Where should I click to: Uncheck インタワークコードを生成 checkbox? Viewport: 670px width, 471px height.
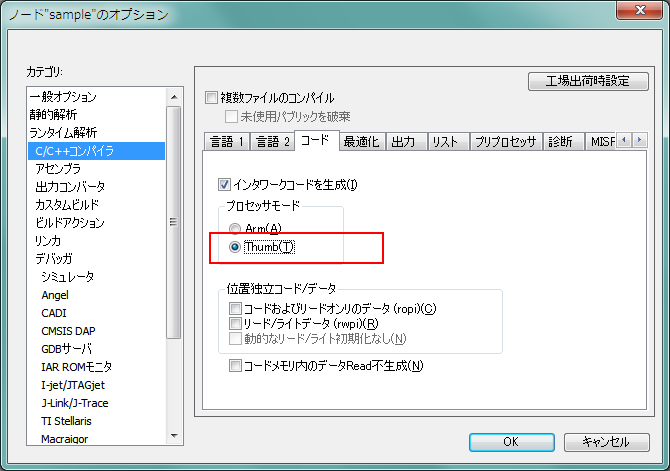tap(225, 184)
